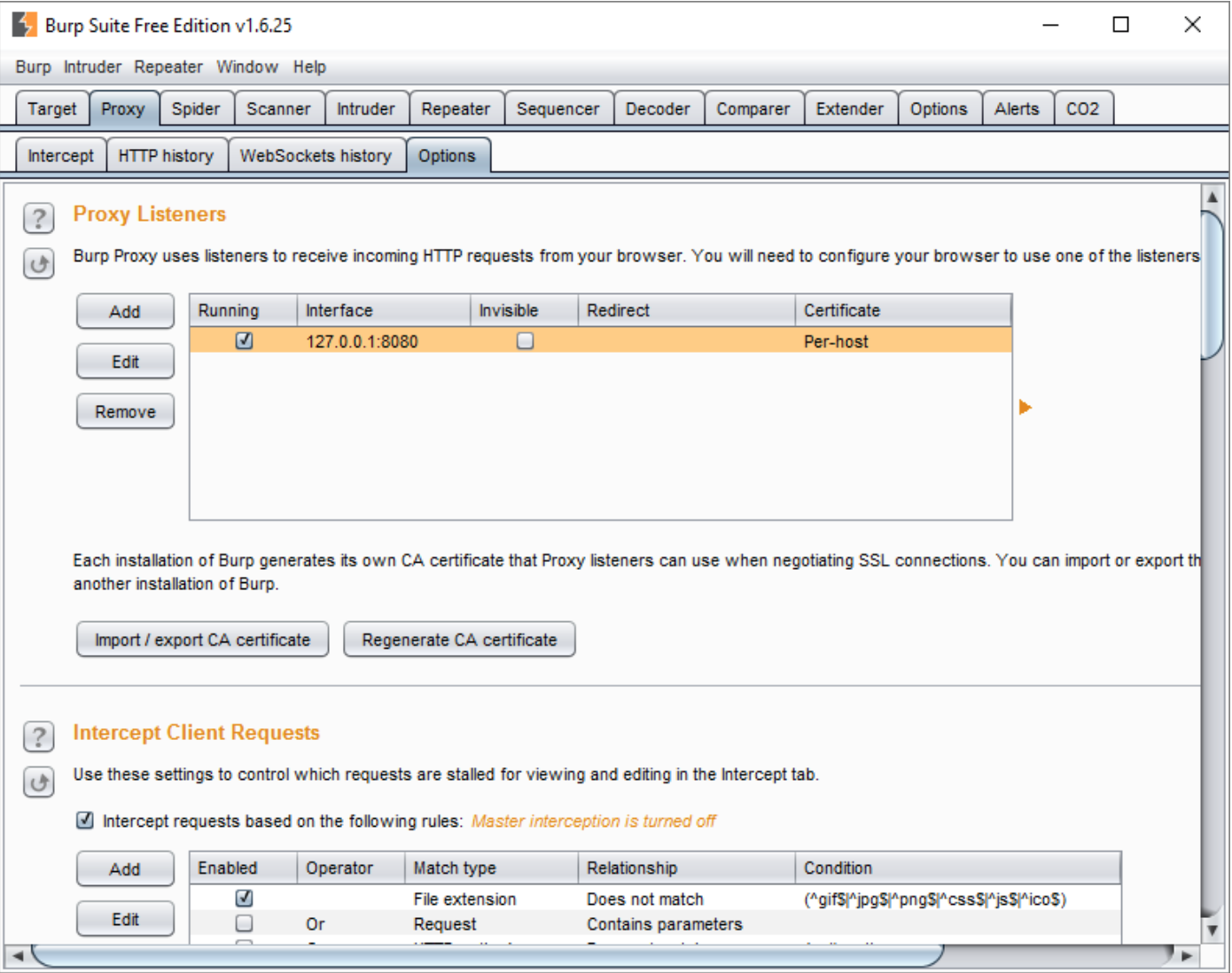Add a new proxy listener
This screenshot has width=1232, height=973.
coord(125,312)
